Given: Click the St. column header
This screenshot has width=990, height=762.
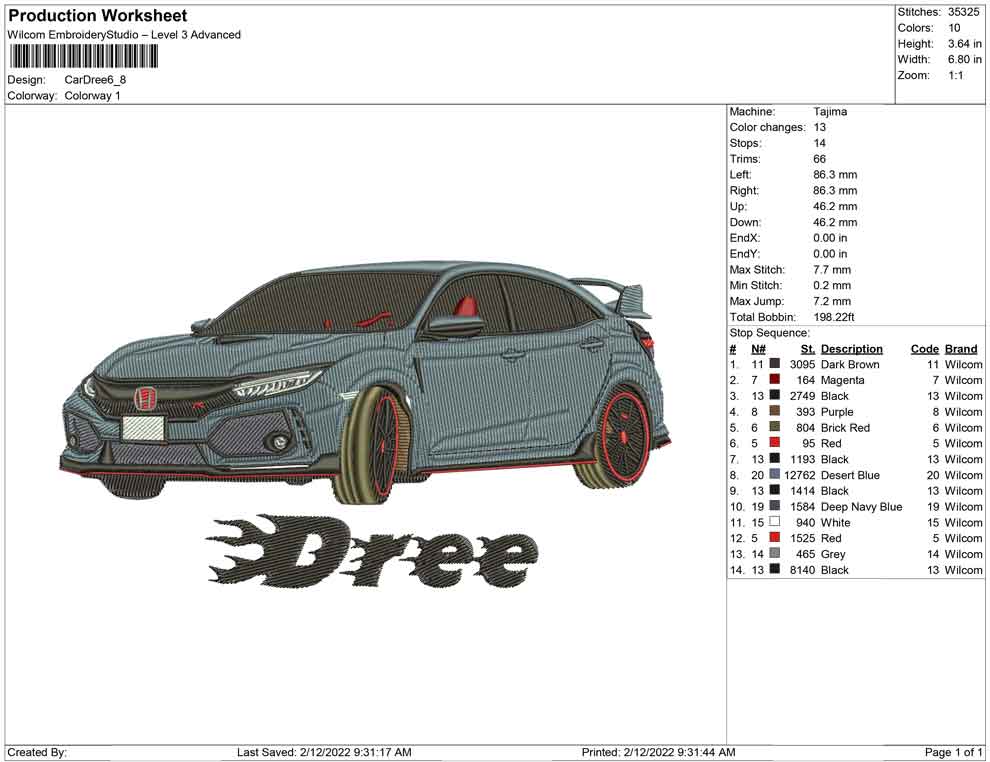Looking at the screenshot, I should tap(807, 349).
